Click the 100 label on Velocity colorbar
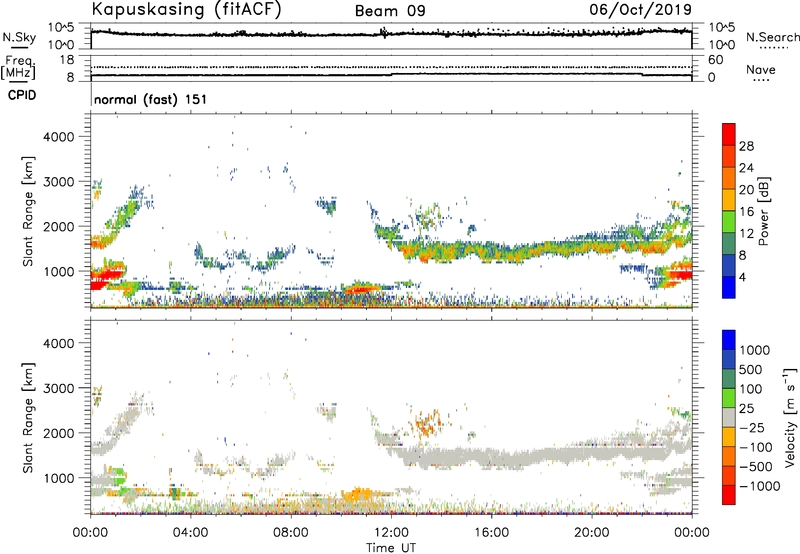 click(750, 389)
